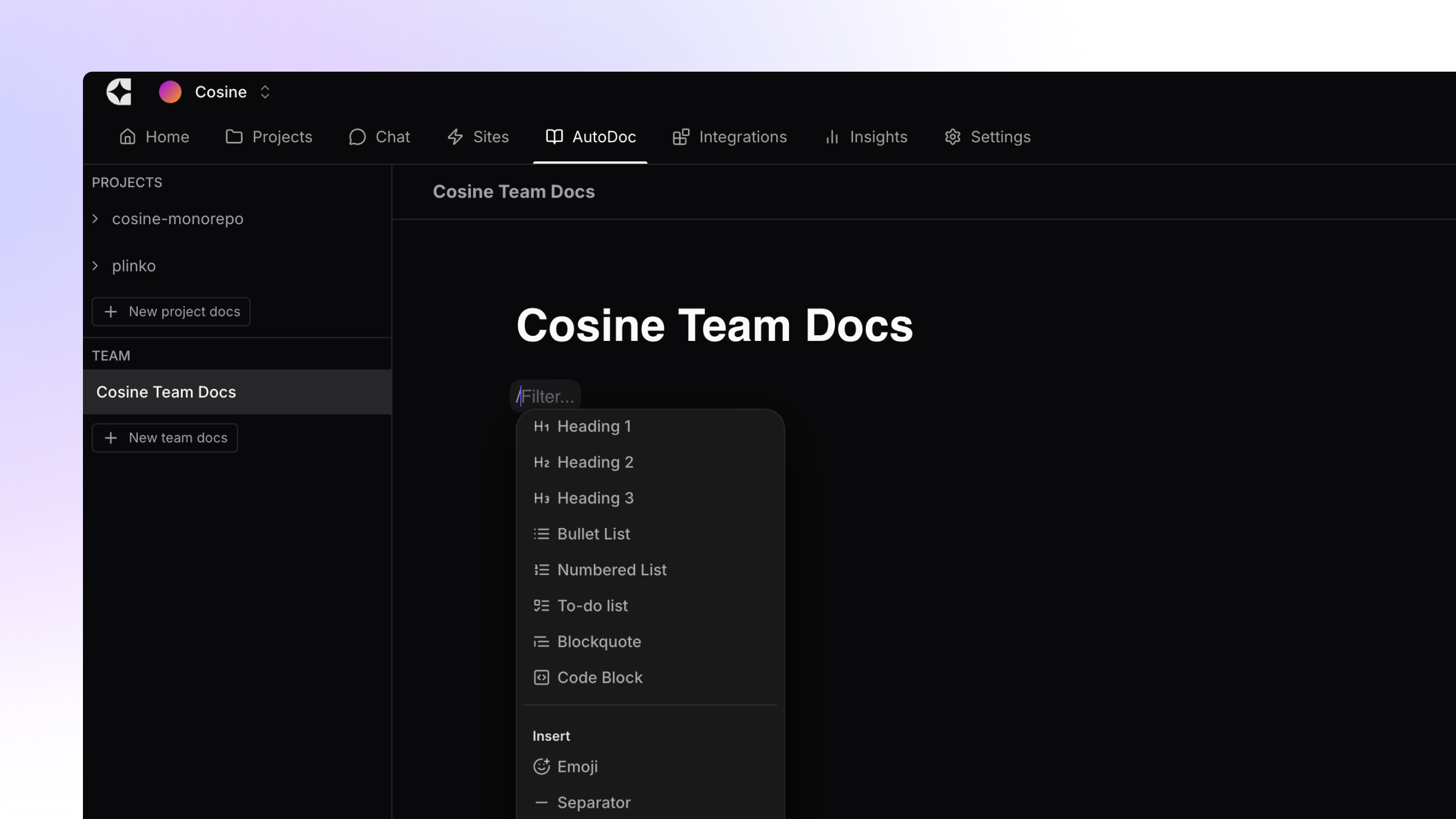The width and height of the screenshot is (1456, 819).
Task: Click the New team docs button
Action: [x=164, y=438]
